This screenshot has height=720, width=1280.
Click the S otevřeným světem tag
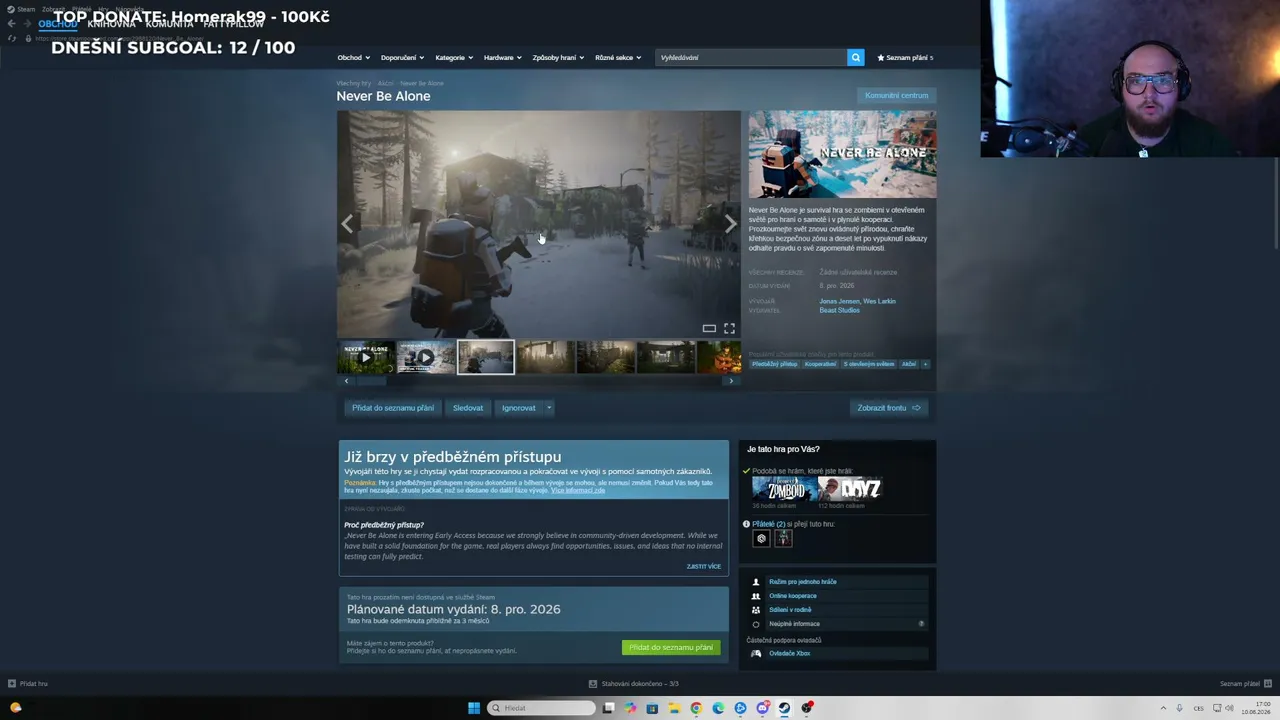pyautogui.click(x=869, y=364)
